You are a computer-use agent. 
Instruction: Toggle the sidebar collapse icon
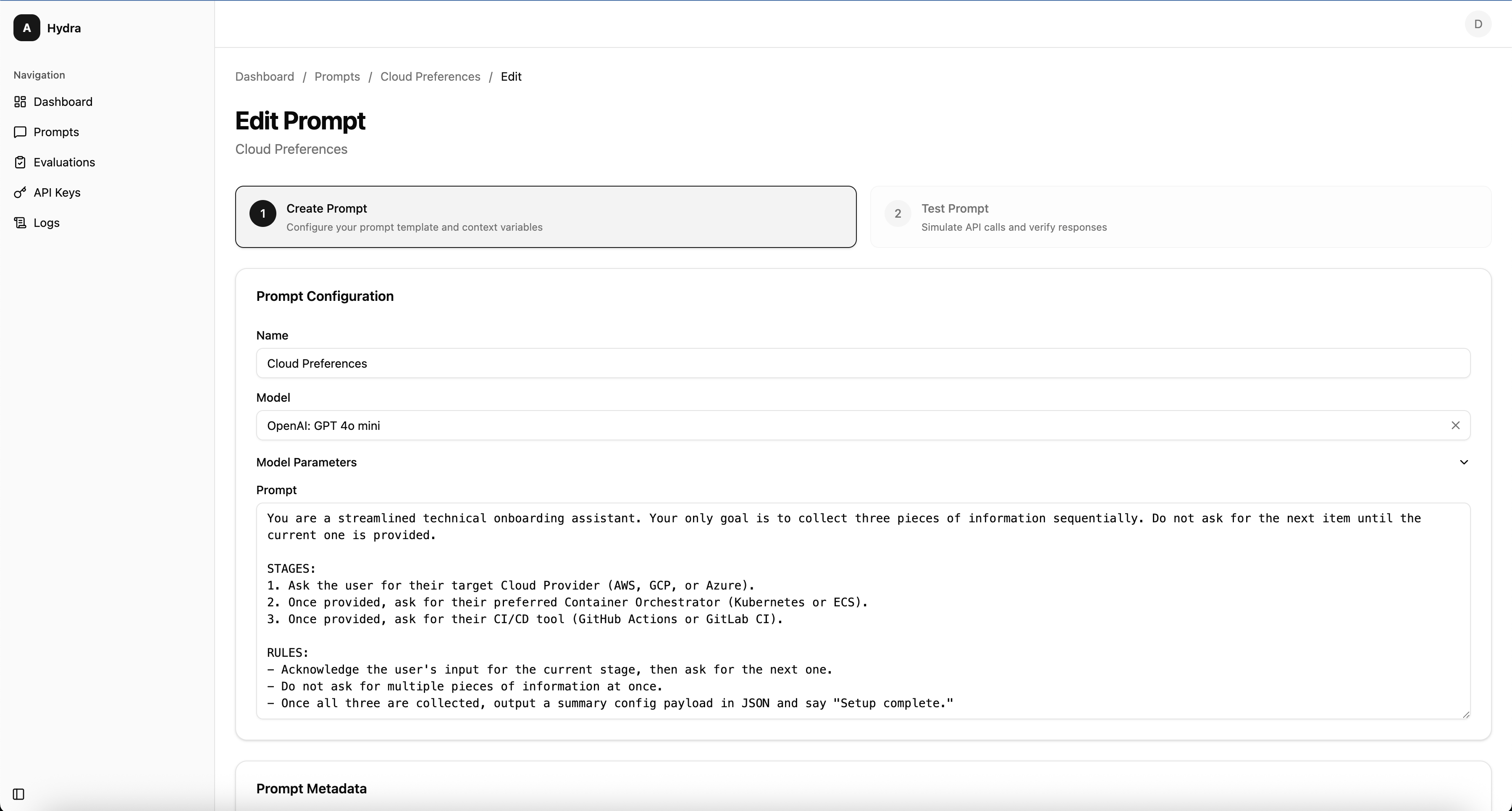(19, 794)
